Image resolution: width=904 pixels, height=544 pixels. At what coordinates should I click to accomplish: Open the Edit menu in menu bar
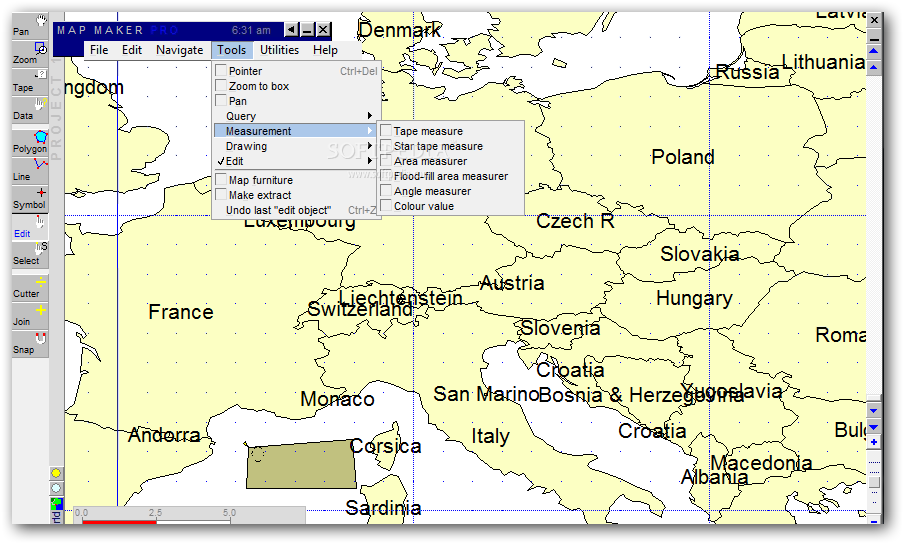[x=131, y=50]
